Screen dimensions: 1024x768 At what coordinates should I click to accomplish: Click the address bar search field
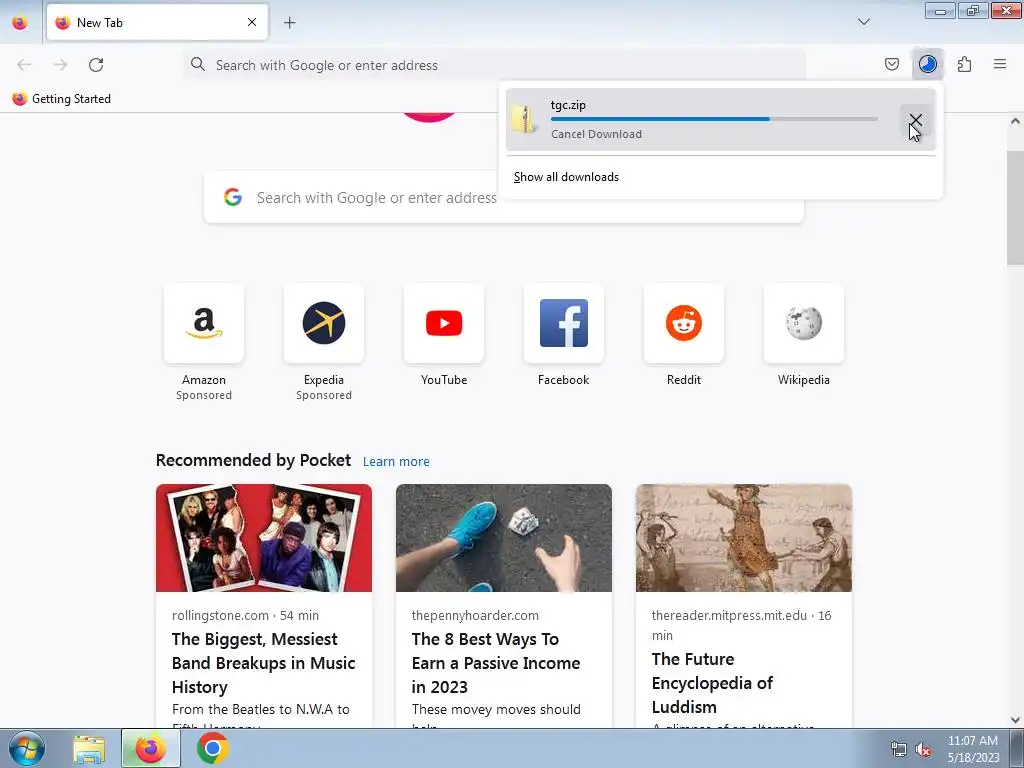click(x=494, y=65)
